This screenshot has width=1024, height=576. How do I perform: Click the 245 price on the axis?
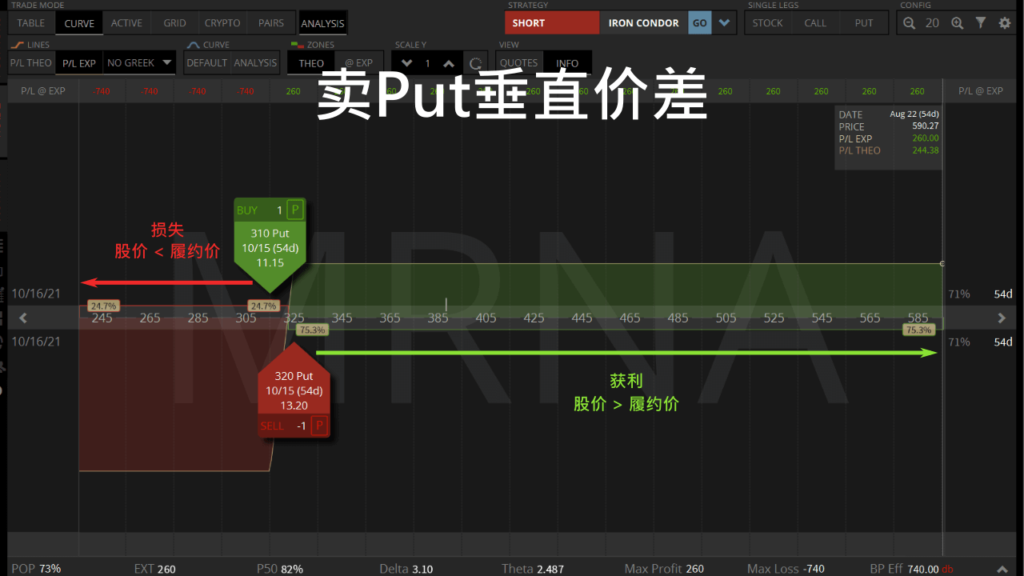(102, 318)
